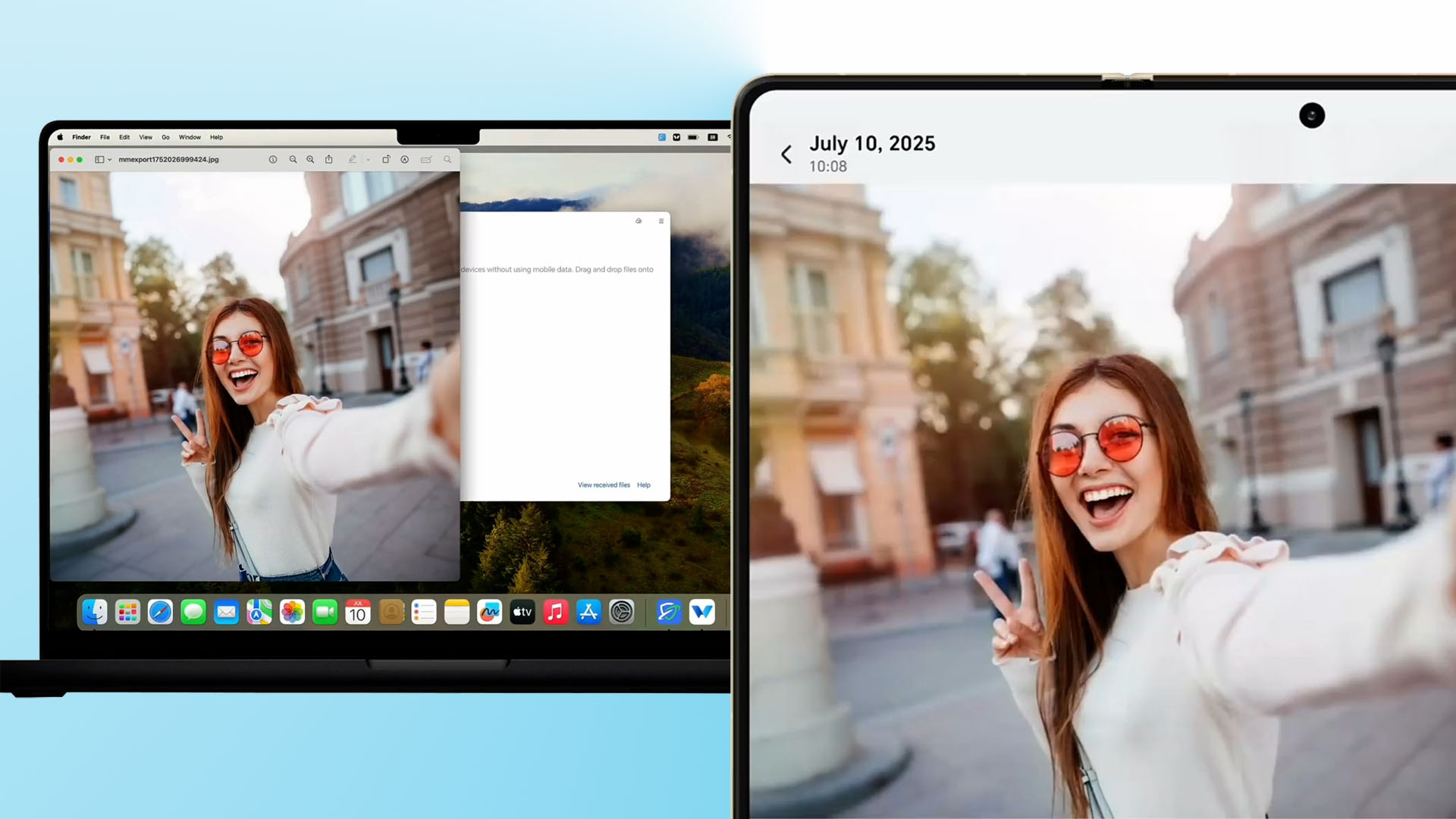Open Photos app from the Dock
The height and width of the screenshot is (819, 1456).
tap(292, 612)
